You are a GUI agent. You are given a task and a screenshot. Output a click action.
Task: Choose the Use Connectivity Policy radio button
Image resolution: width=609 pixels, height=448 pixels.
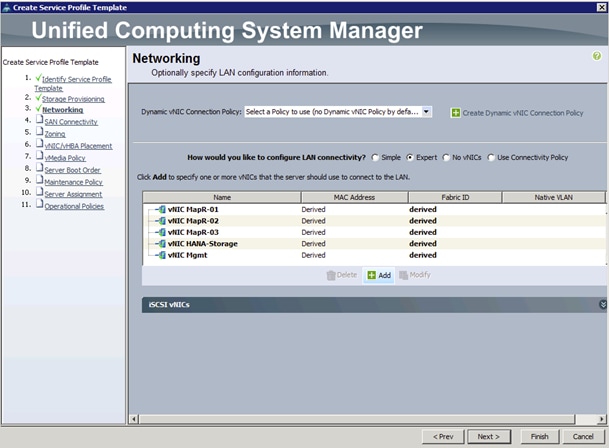pos(491,158)
